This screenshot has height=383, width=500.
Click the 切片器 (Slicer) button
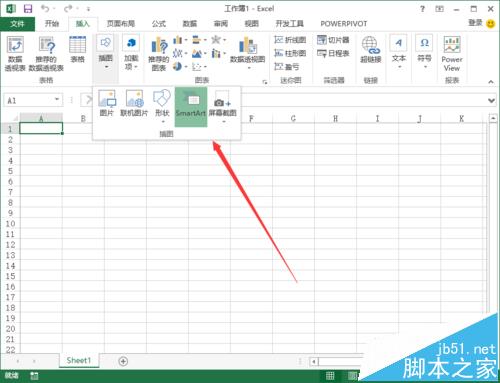(x=333, y=40)
